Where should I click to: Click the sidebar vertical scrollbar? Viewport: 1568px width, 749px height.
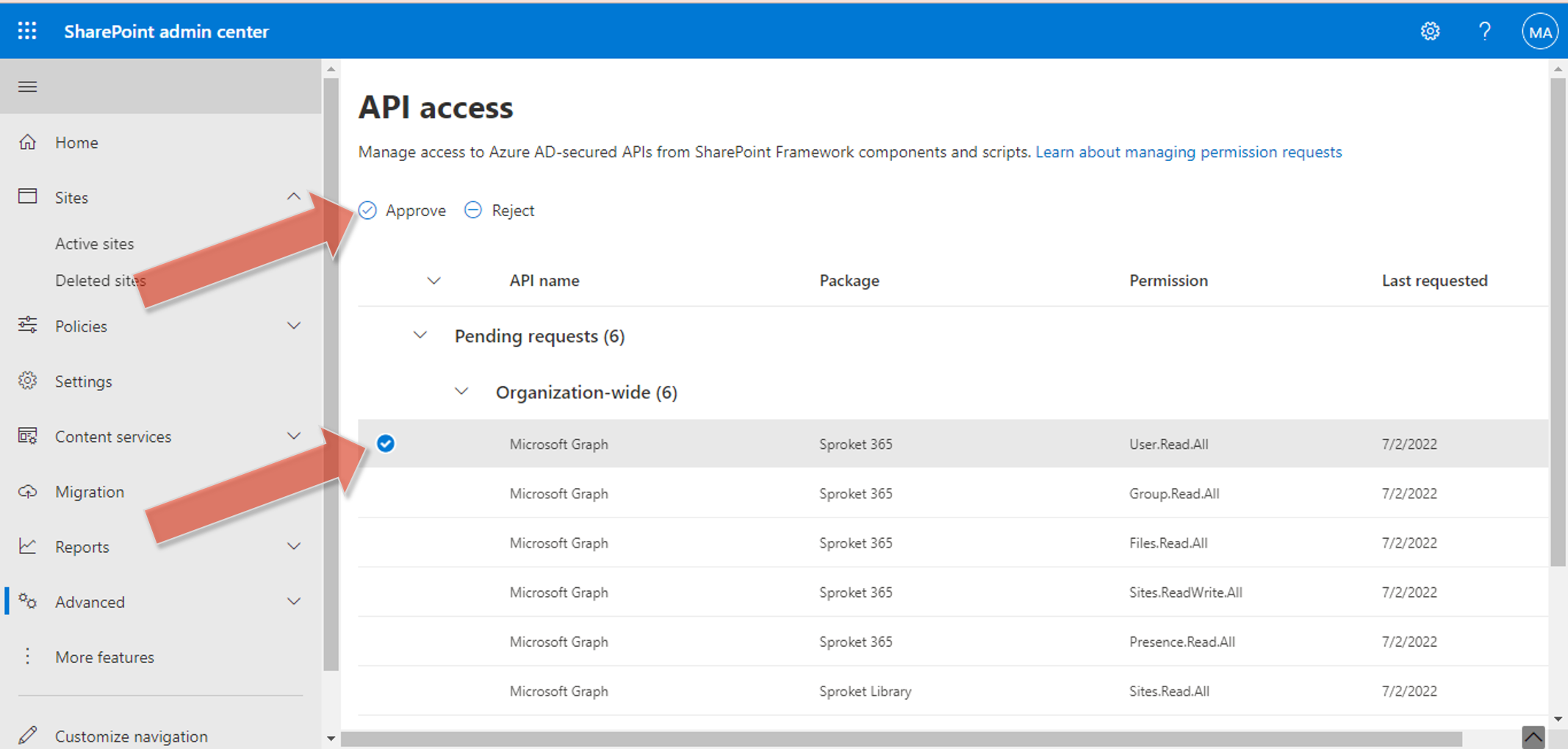coord(331,375)
